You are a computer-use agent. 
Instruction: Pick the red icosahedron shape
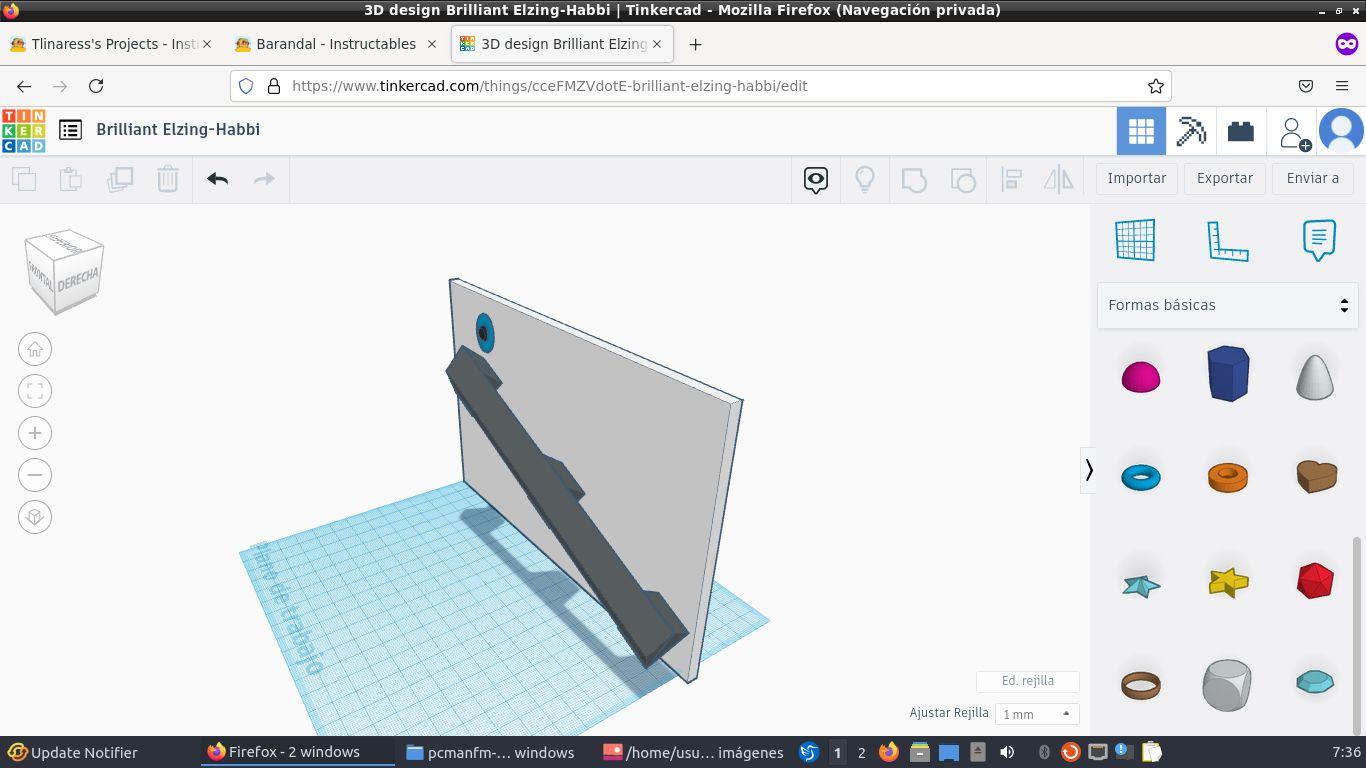click(1315, 580)
